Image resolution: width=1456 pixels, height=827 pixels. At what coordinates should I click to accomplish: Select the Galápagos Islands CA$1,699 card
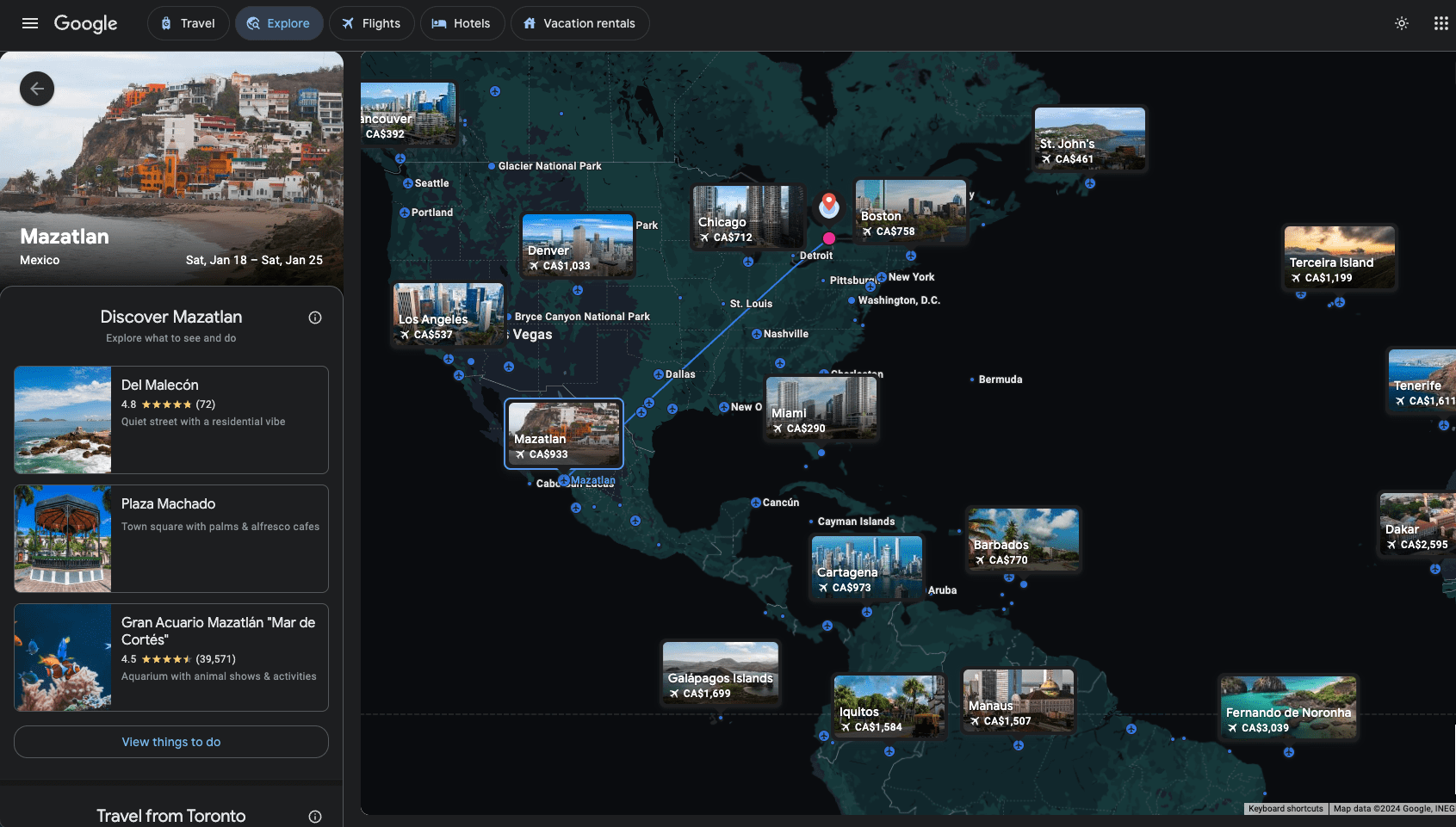(x=721, y=673)
